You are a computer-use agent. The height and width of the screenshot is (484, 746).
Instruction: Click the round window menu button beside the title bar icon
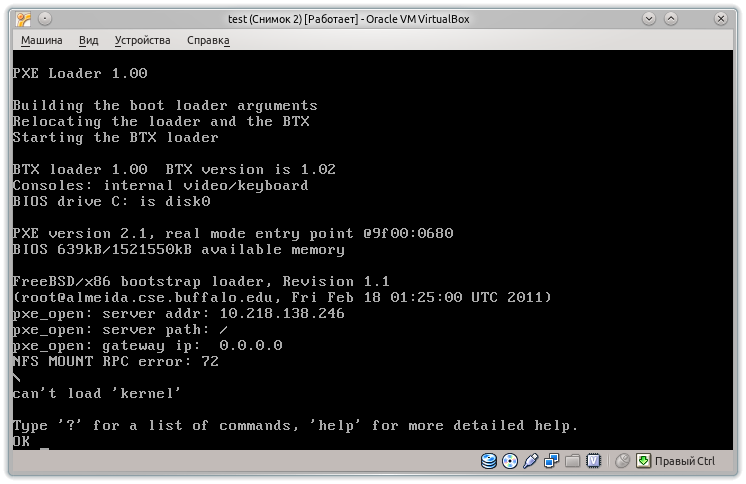45,19
